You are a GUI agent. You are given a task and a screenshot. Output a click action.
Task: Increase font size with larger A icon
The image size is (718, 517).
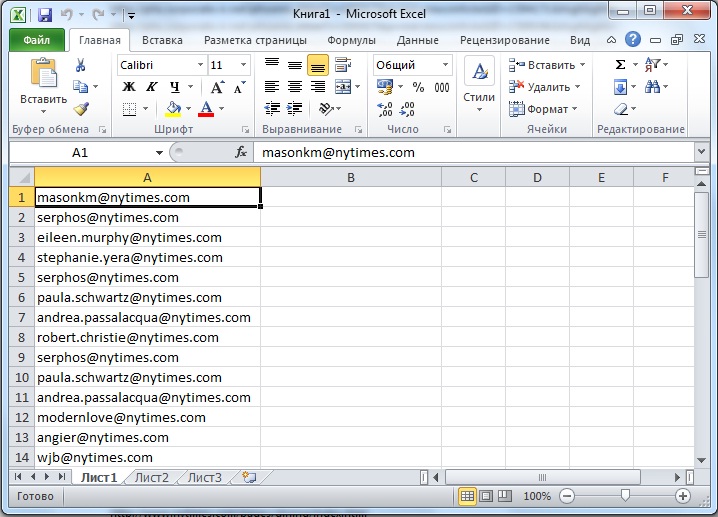coord(217,87)
